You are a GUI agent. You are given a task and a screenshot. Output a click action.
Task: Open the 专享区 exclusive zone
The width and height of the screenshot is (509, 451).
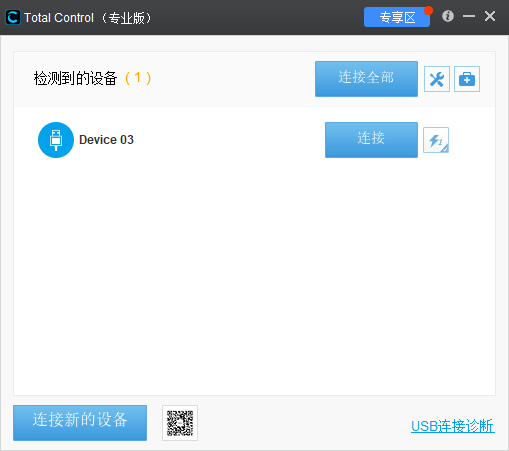(x=397, y=17)
